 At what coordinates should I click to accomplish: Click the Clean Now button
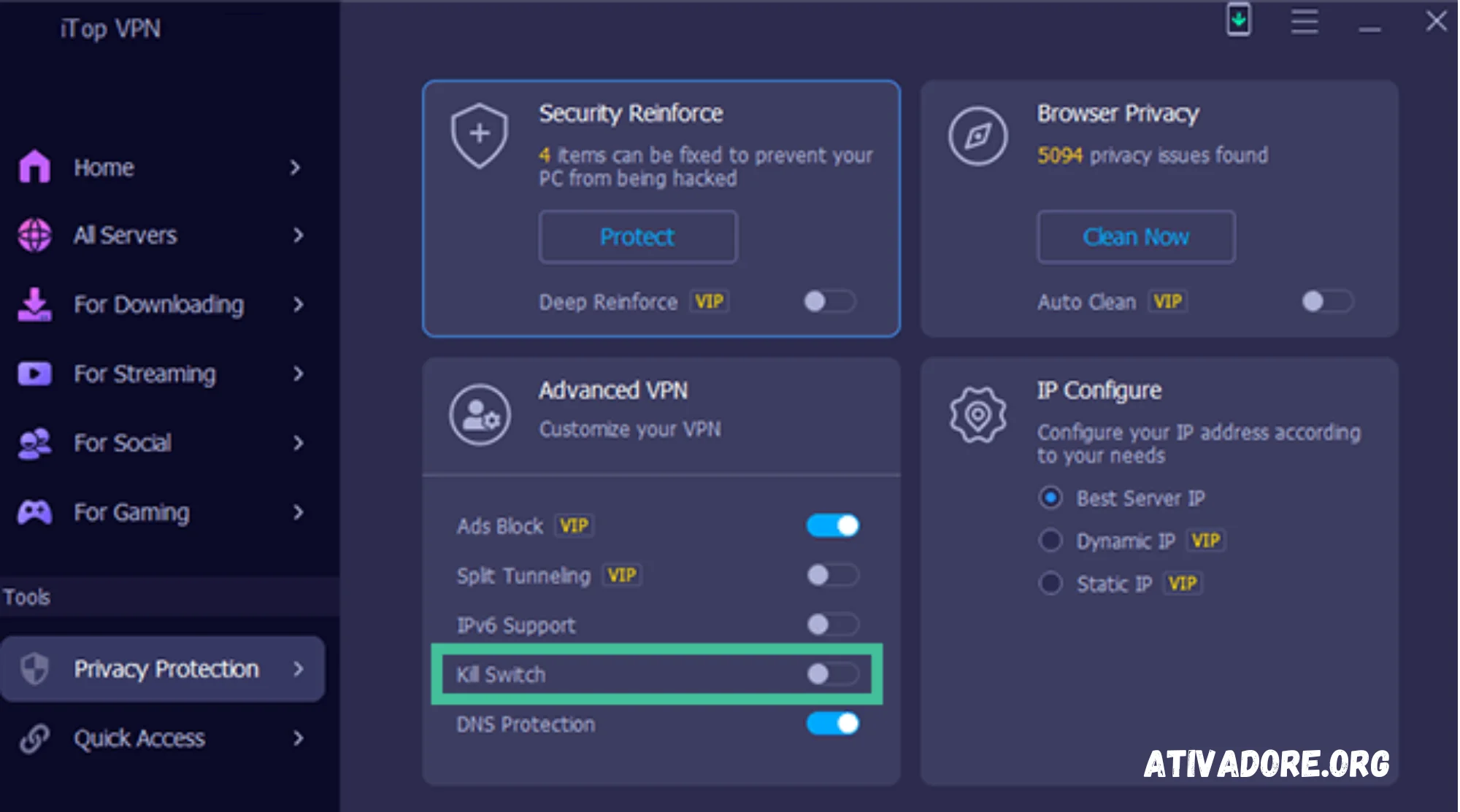(1136, 236)
